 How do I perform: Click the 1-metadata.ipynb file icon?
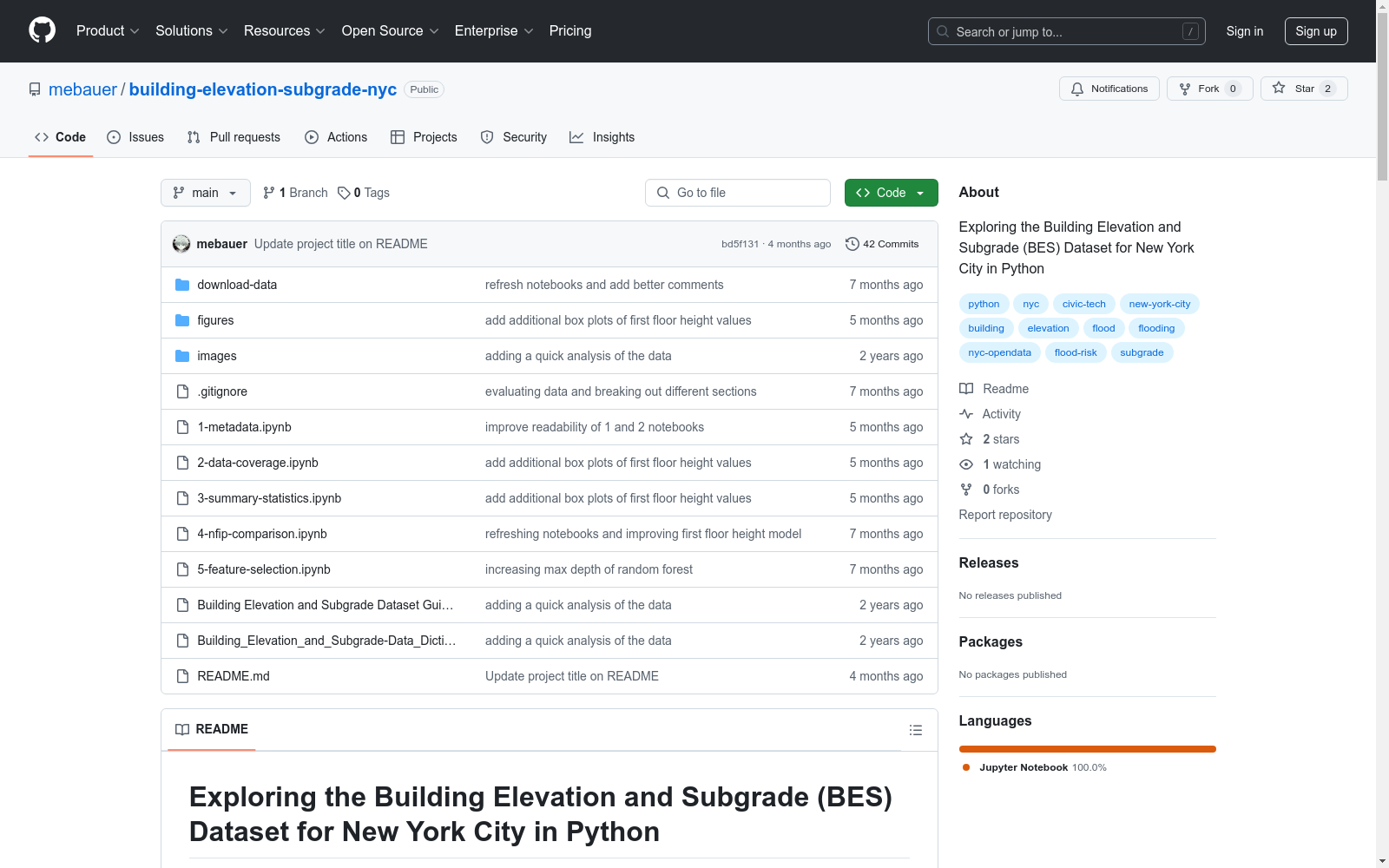[182, 427]
